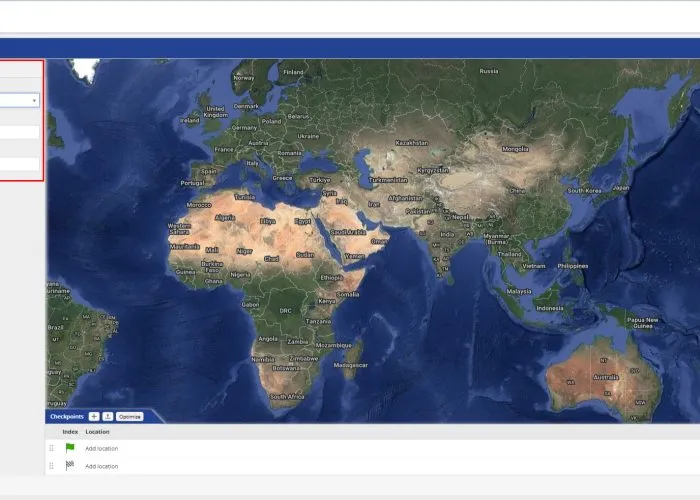
Task: Click drag handle of the green flag row
Action: tap(52, 448)
